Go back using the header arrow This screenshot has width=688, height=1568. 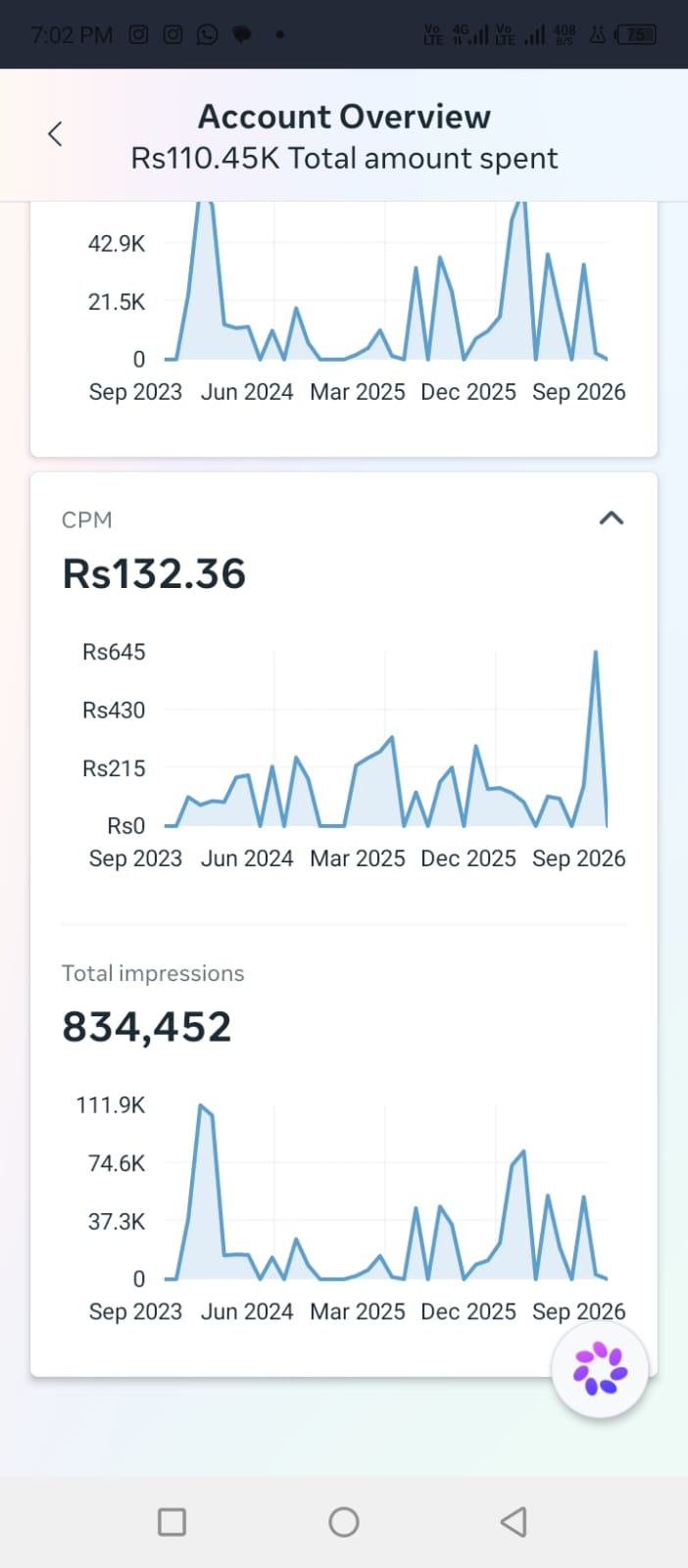[55, 134]
